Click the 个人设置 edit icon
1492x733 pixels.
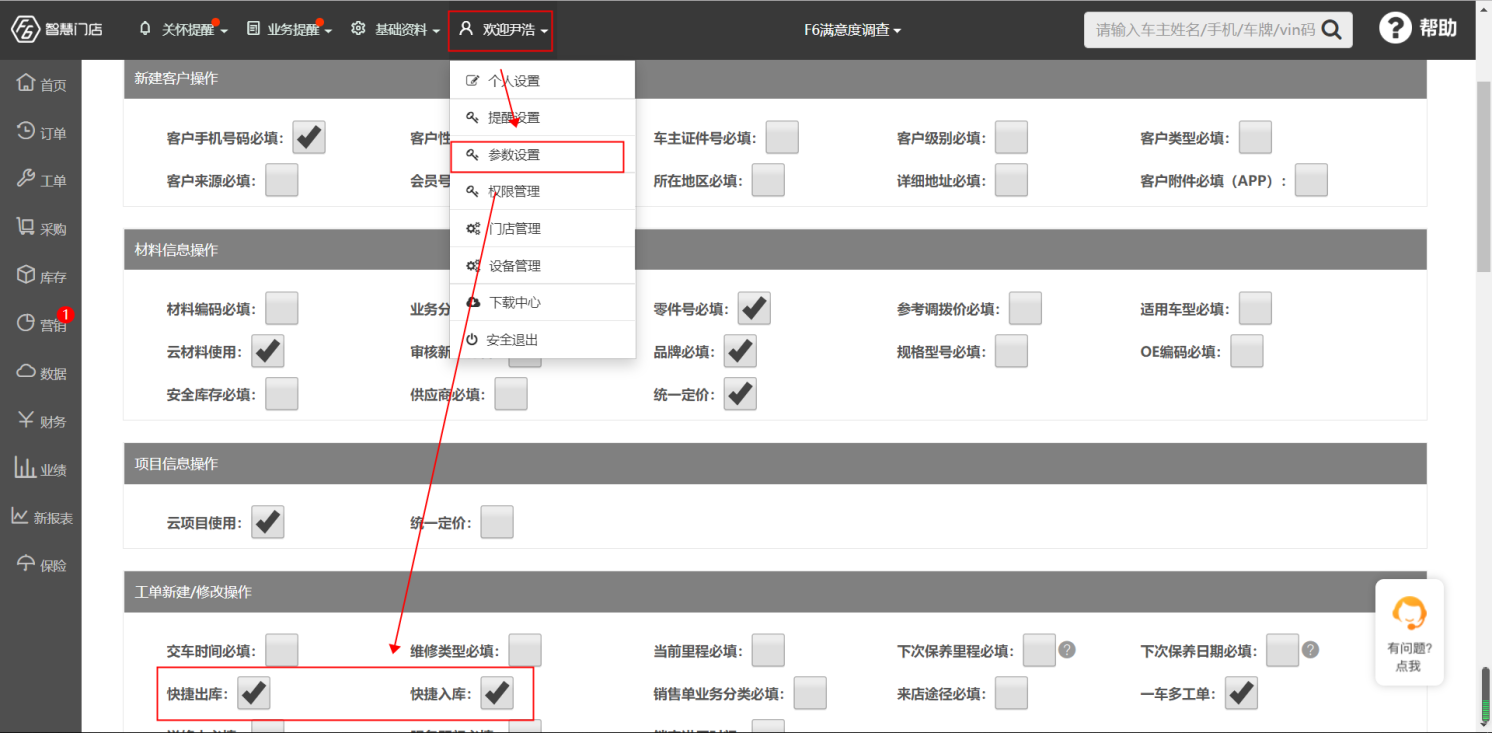[x=473, y=81]
